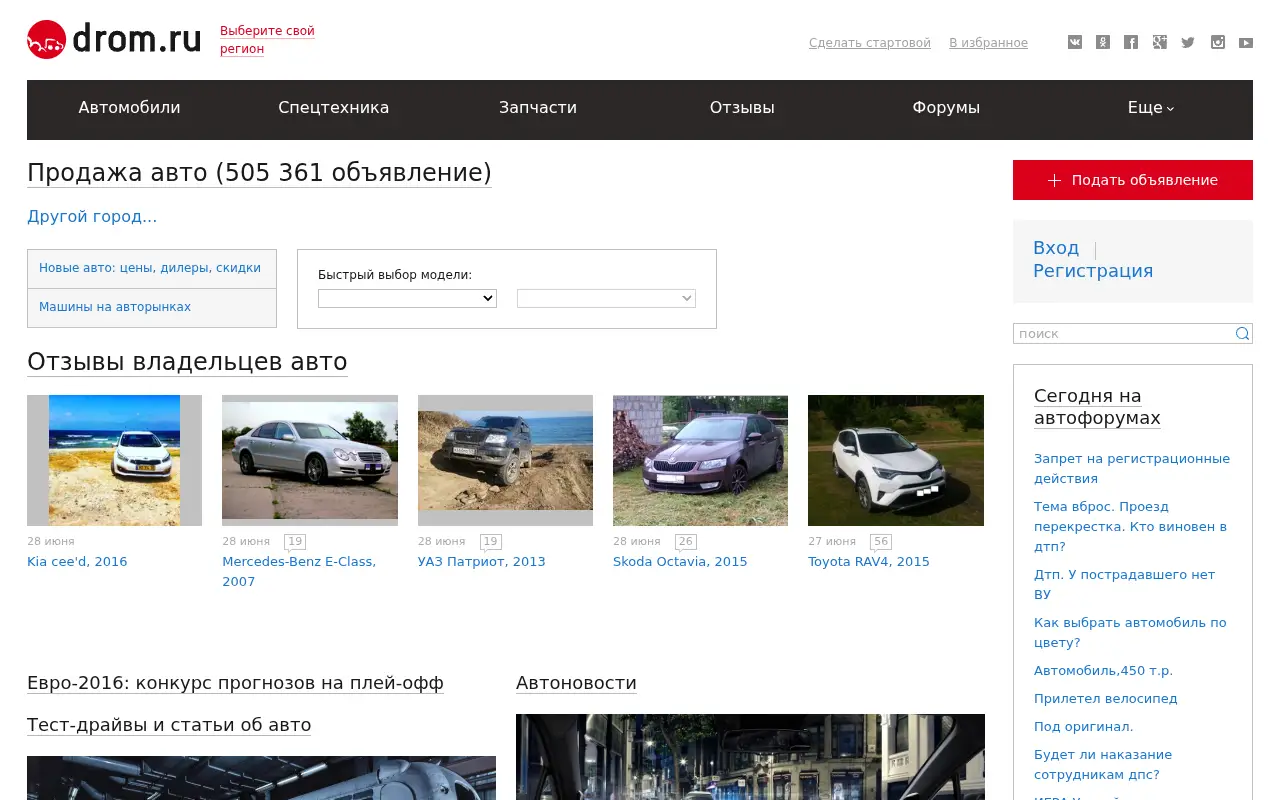
Task: Open Машины на авторынках link
Action: (x=115, y=307)
